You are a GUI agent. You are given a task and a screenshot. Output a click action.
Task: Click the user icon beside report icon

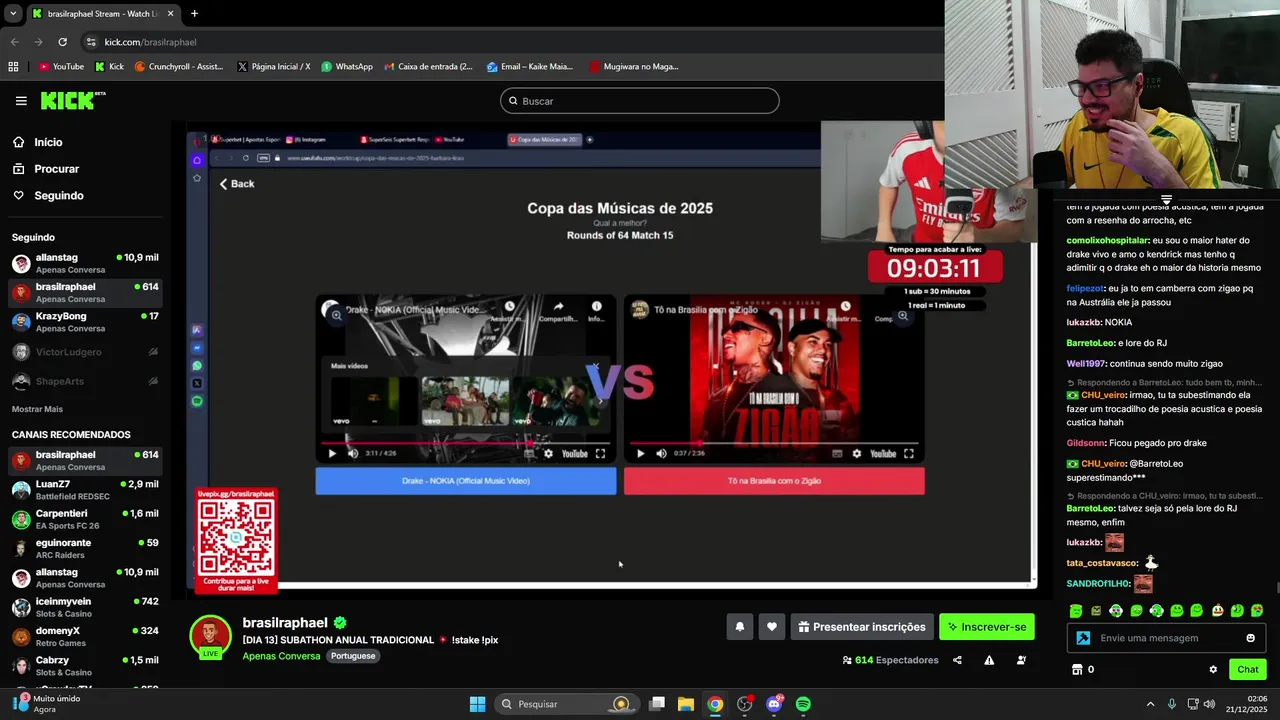1021,660
